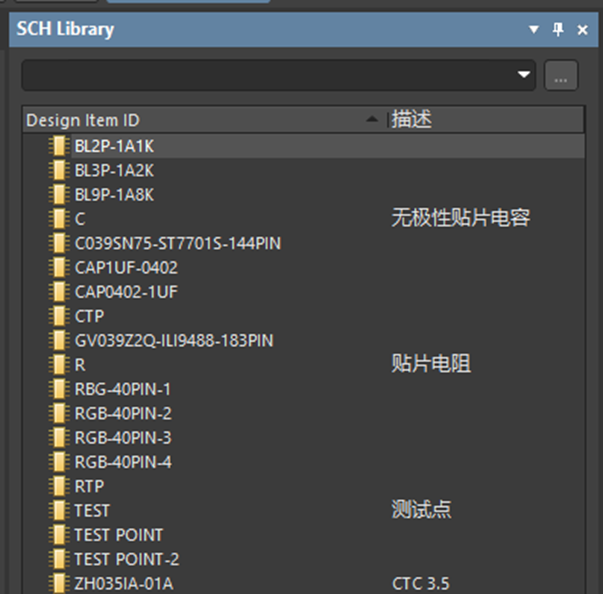Click the 无极性贴片电容 description cell
Viewport: 603px width, 594px height.
(x=461, y=218)
